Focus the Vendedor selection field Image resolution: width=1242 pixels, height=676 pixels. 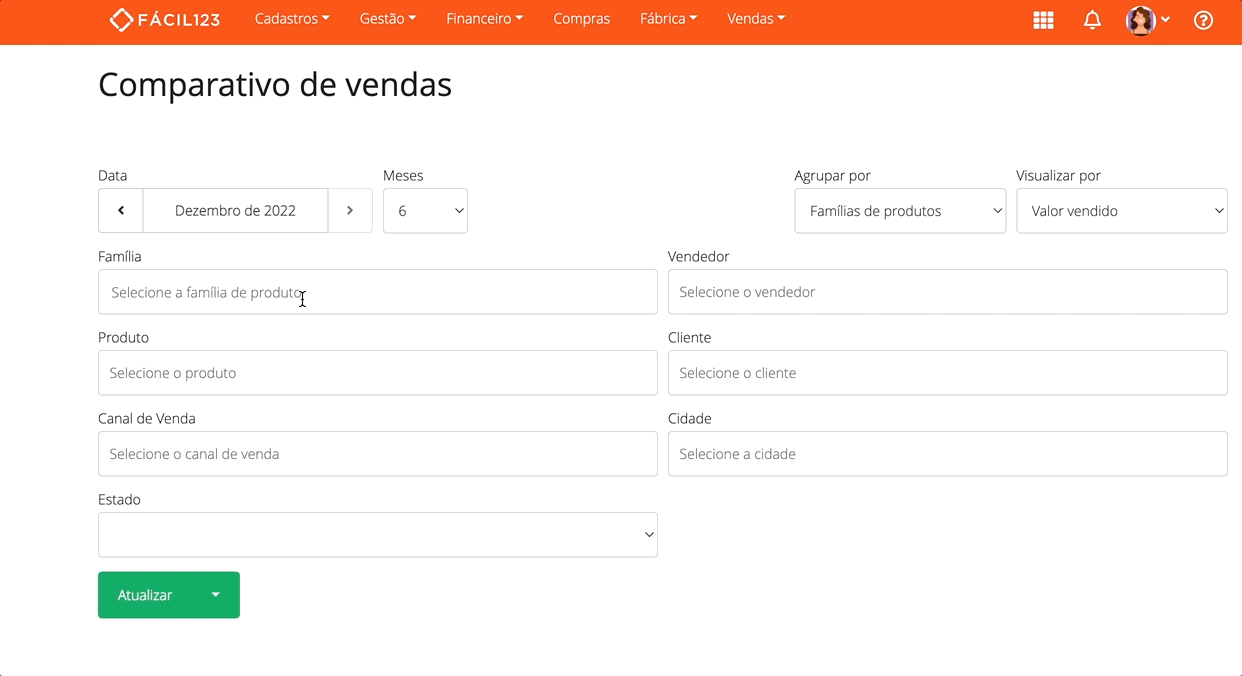[947, 292]
